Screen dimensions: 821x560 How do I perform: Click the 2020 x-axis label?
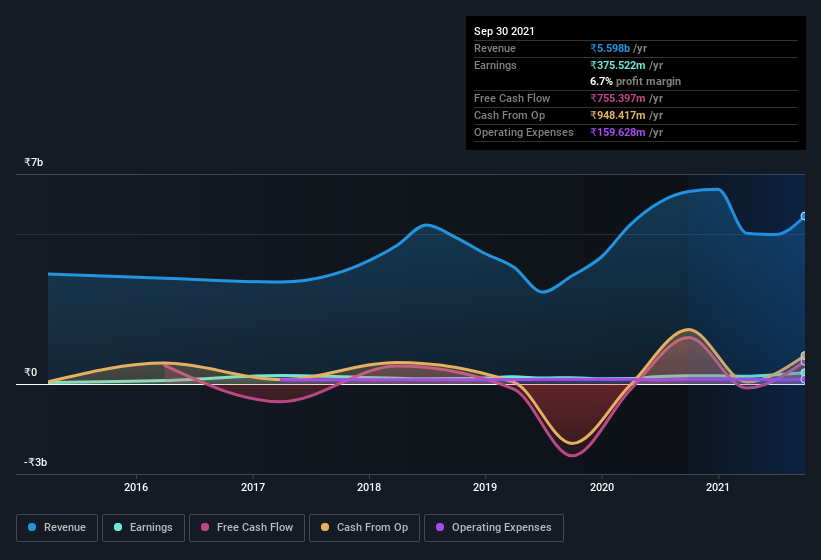[602, 487]
